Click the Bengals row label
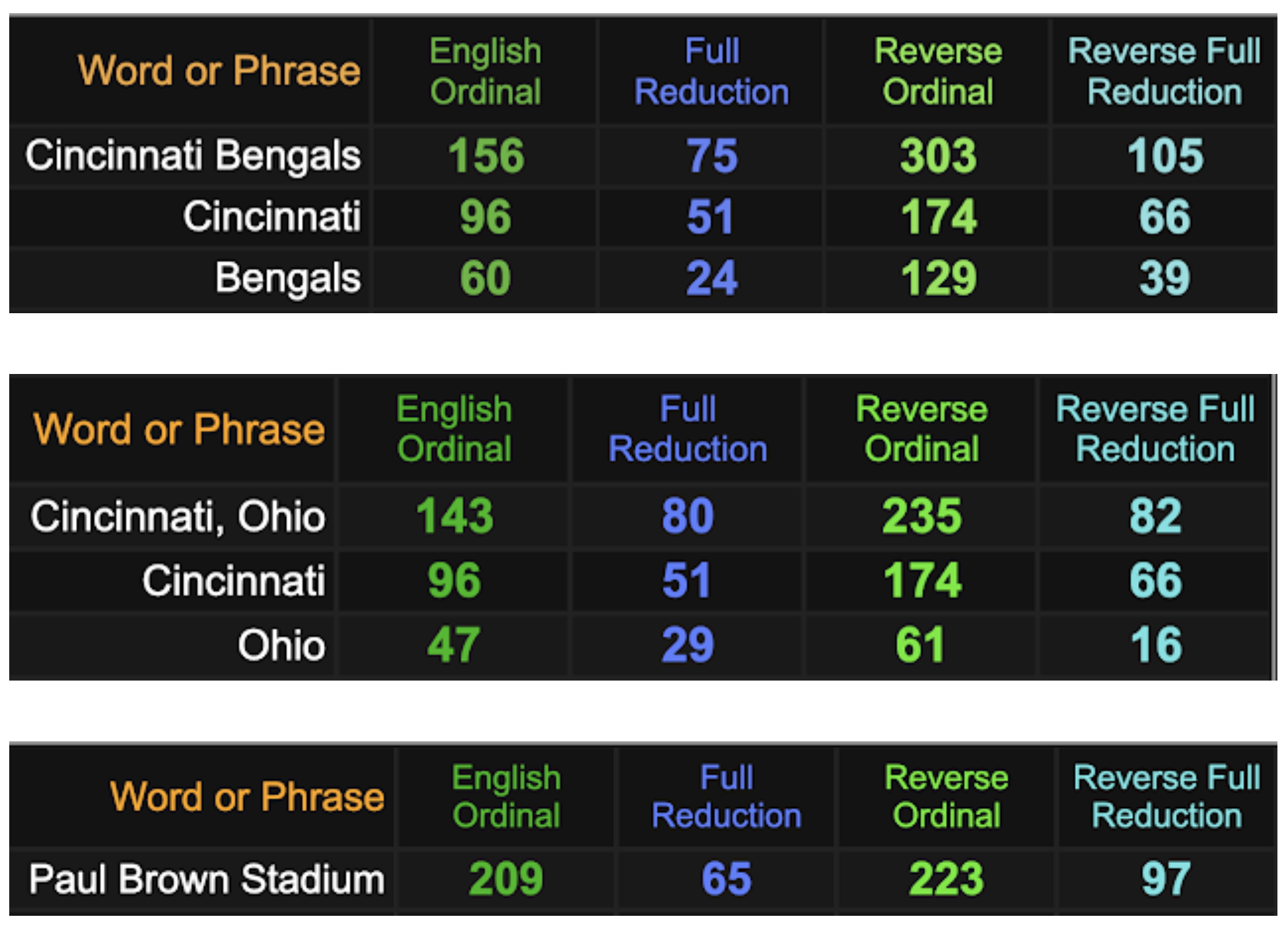This screenshot has height=929, width=1288. pos(288,278)
